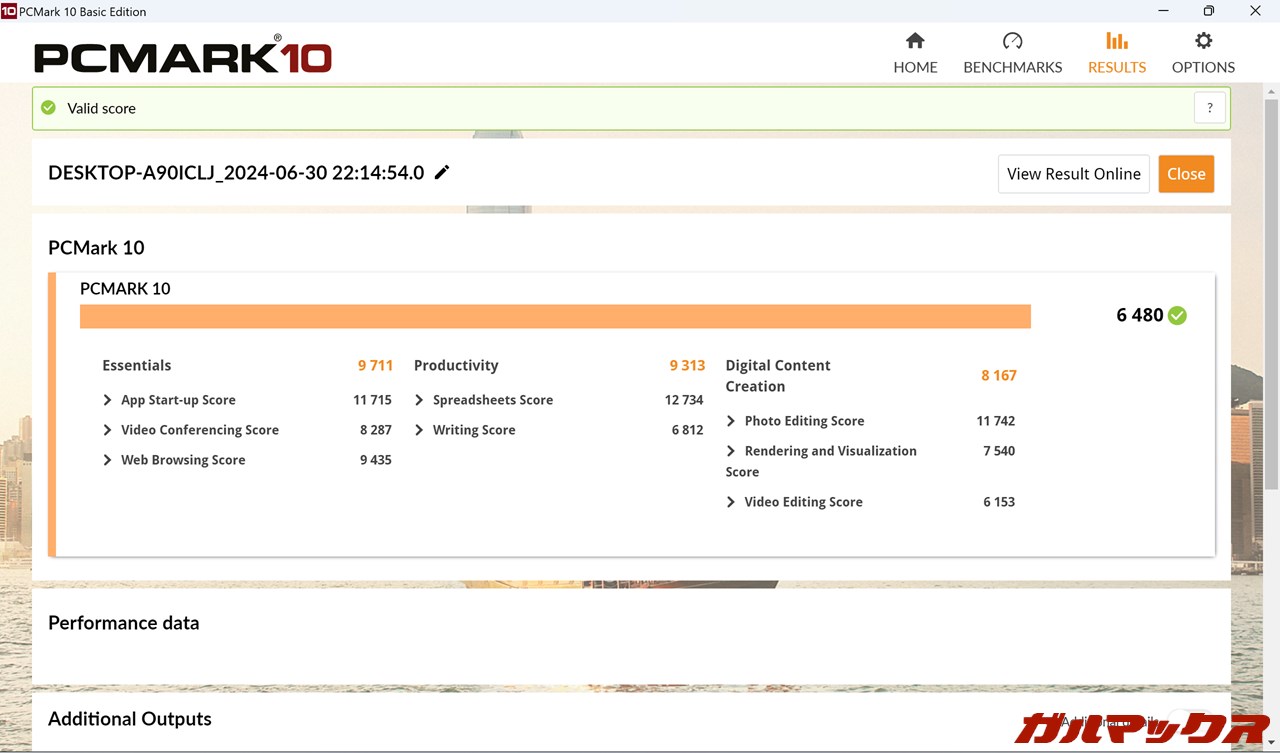
Task: Open Options gear icon
Action: pos(1203,41)
